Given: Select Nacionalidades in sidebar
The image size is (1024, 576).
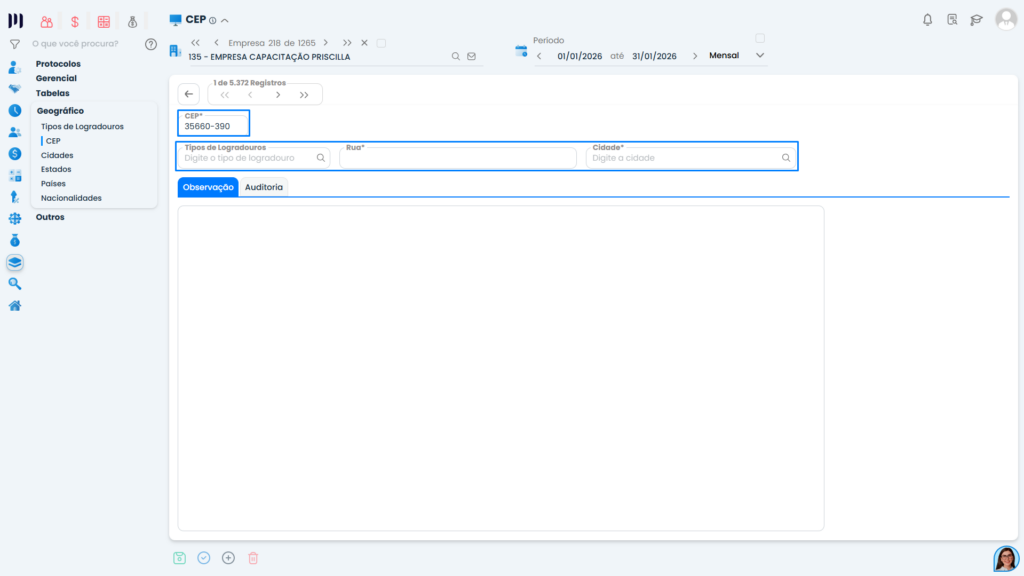Looking at the screenshot, I should [x=71, y=198].
